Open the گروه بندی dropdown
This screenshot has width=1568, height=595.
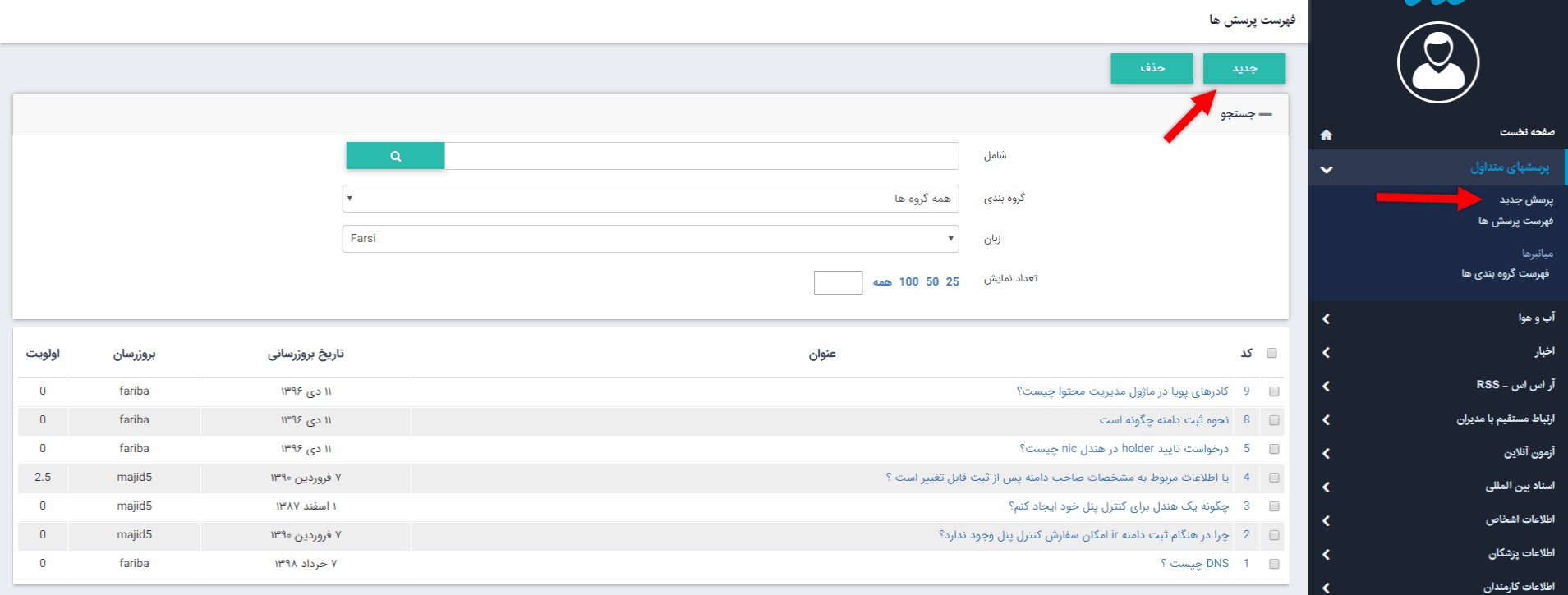(x=650, y=199)
